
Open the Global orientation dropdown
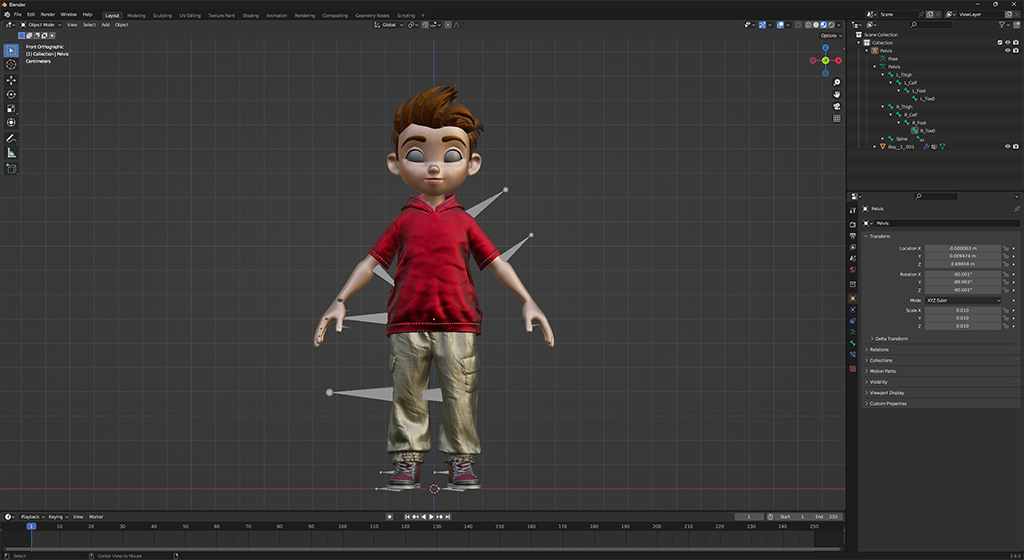tap(389, 25)
